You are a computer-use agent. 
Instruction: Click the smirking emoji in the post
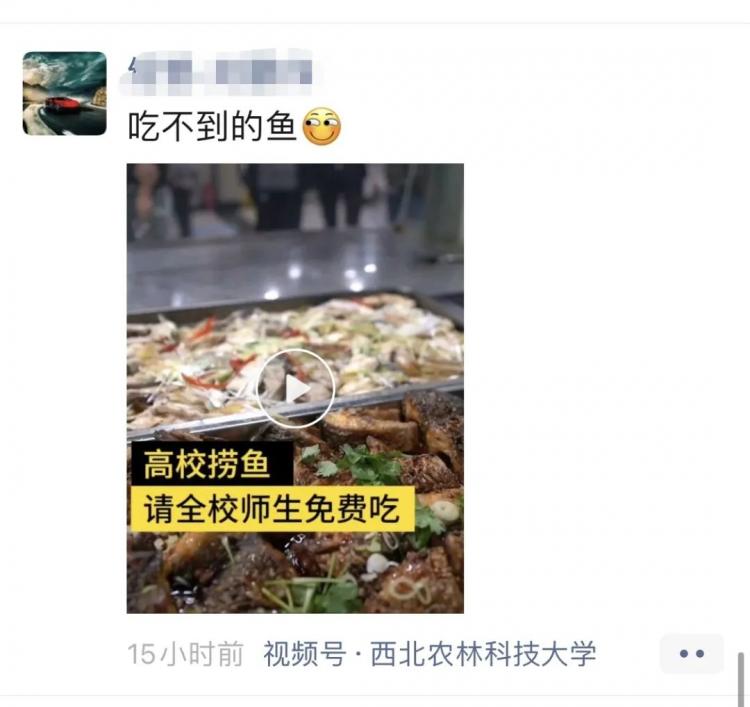[x=321, y=126]
